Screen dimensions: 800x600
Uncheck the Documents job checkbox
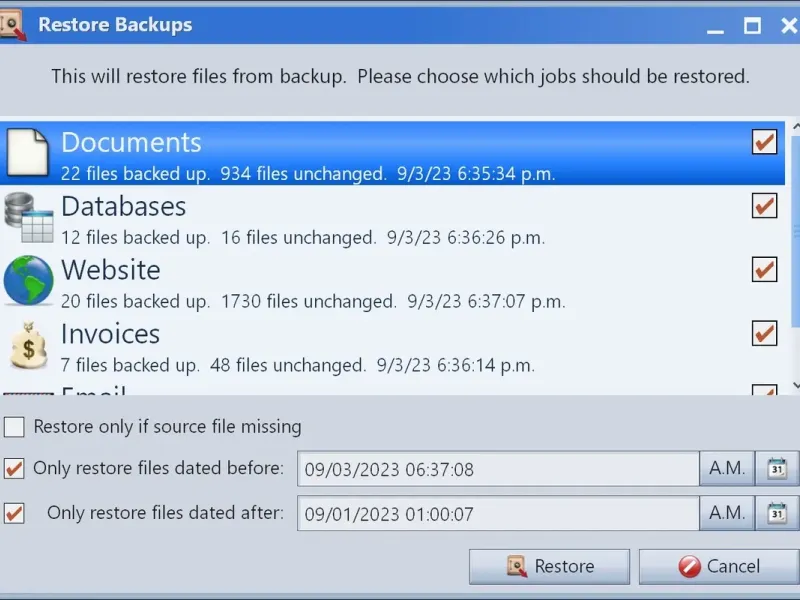764,142
